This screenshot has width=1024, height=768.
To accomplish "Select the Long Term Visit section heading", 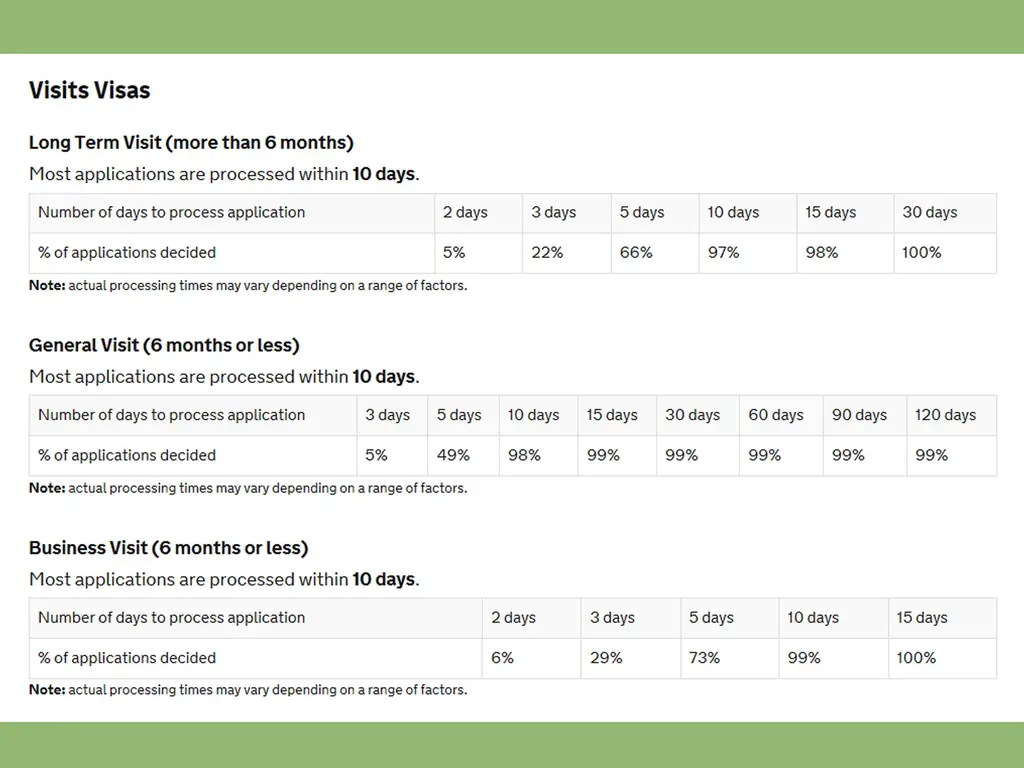I will click(x=191, y=142).
